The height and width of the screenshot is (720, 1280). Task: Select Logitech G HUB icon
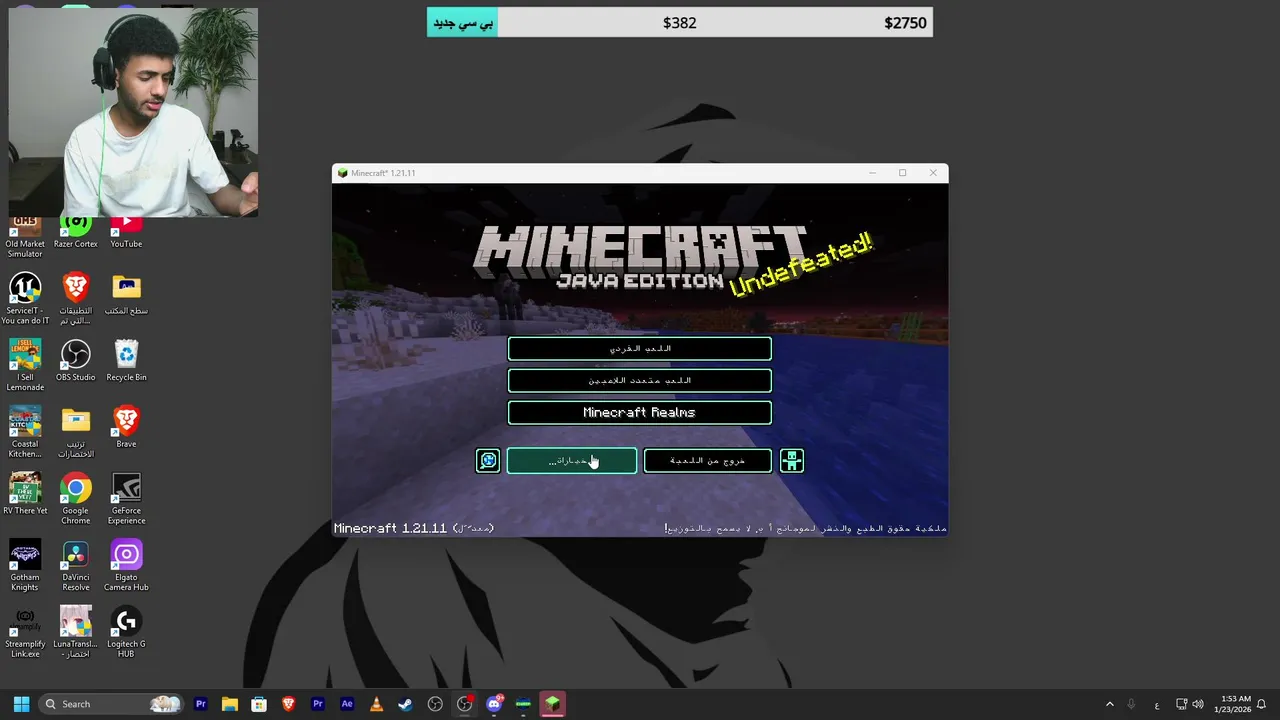(x=126, y=632)
